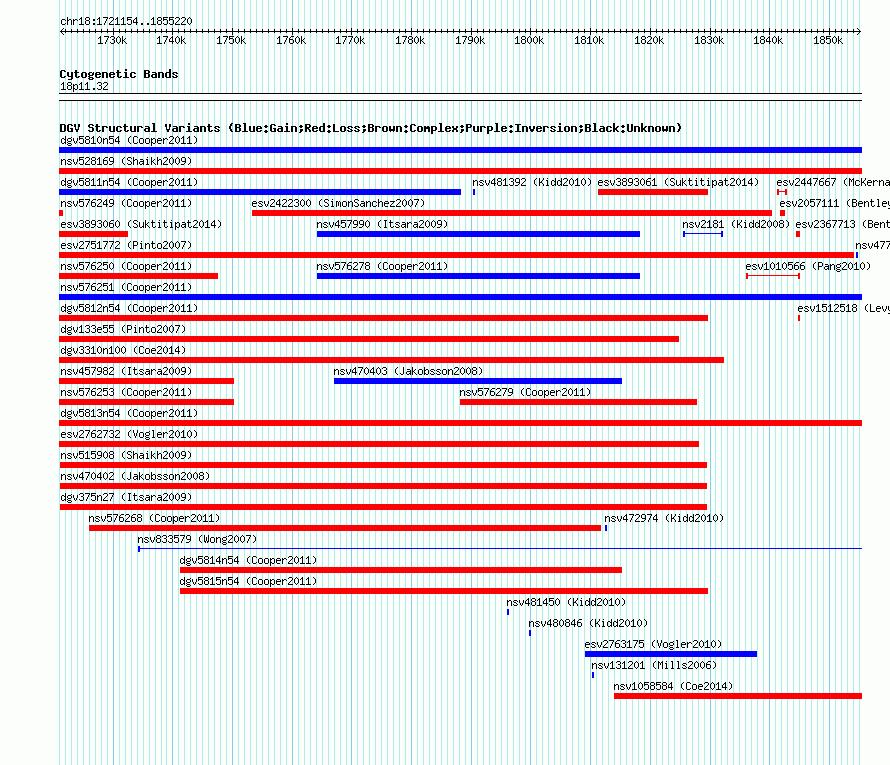Image resolution: width=890 pixels, height=765 pixels.
Task: Select red nsv576268 loss bar
Action: click(345, 528)
